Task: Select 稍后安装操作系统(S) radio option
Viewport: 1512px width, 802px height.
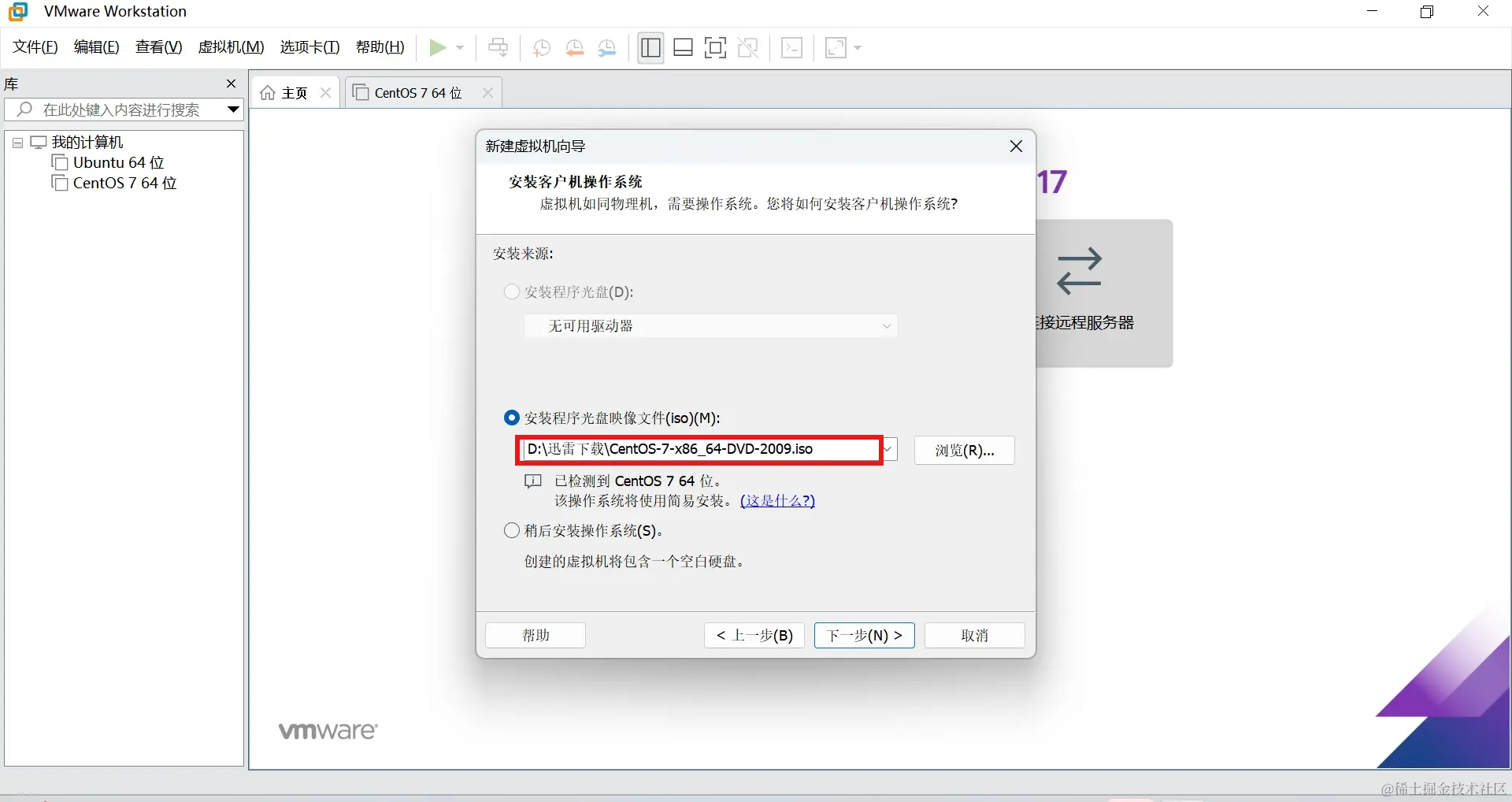Action: [x=512, y=531]
